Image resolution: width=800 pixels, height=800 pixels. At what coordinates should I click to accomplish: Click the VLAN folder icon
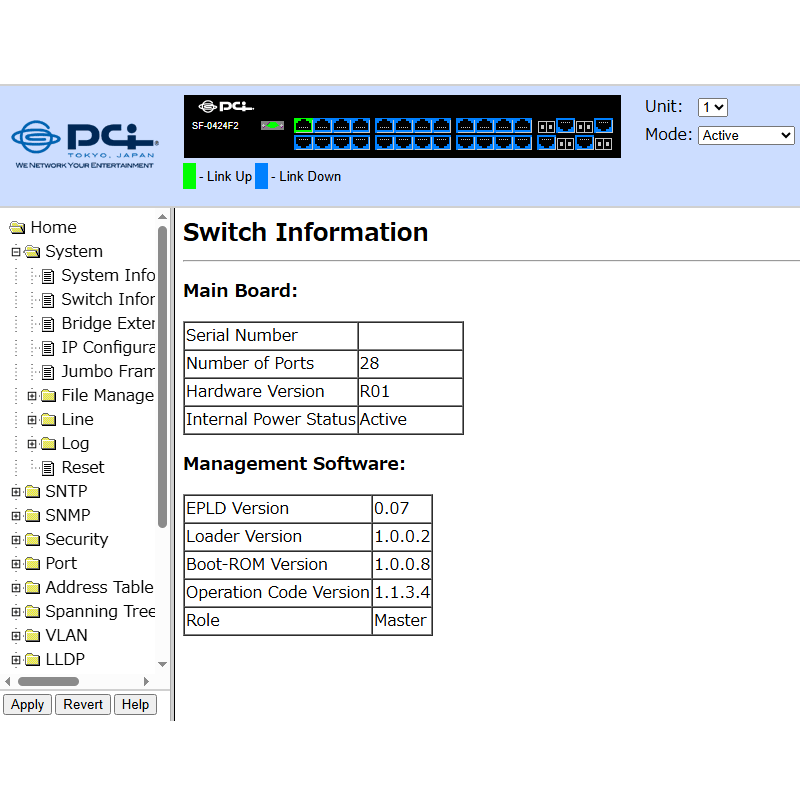tap(32, 636)
